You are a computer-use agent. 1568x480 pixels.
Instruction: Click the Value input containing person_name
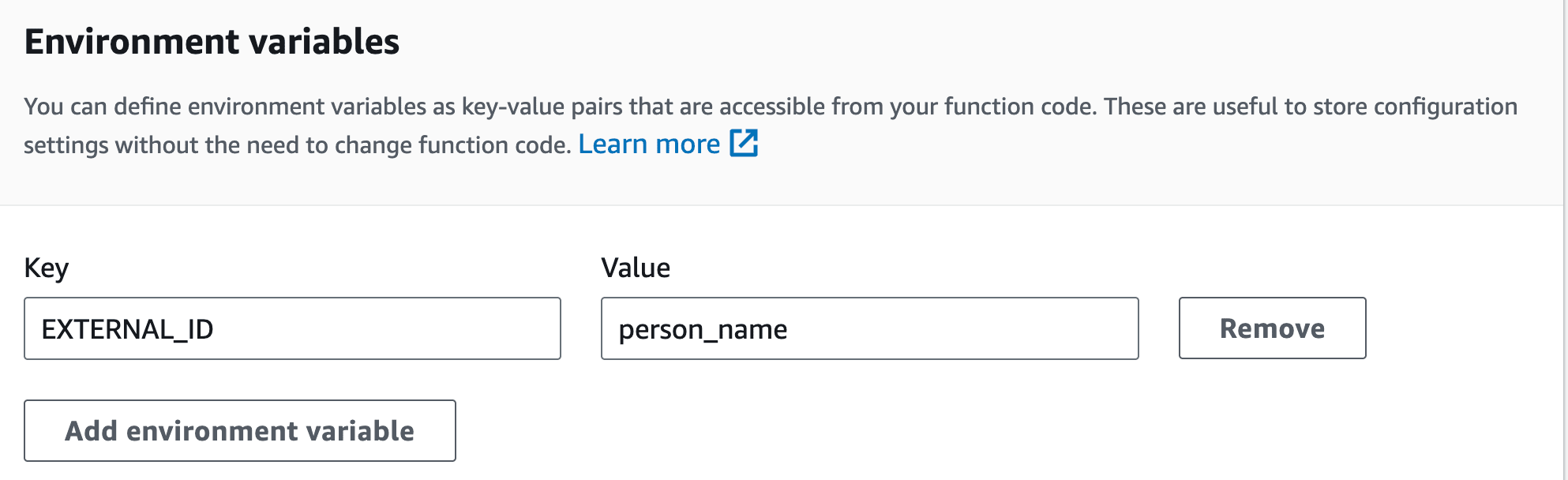click(x=869, y=329)
